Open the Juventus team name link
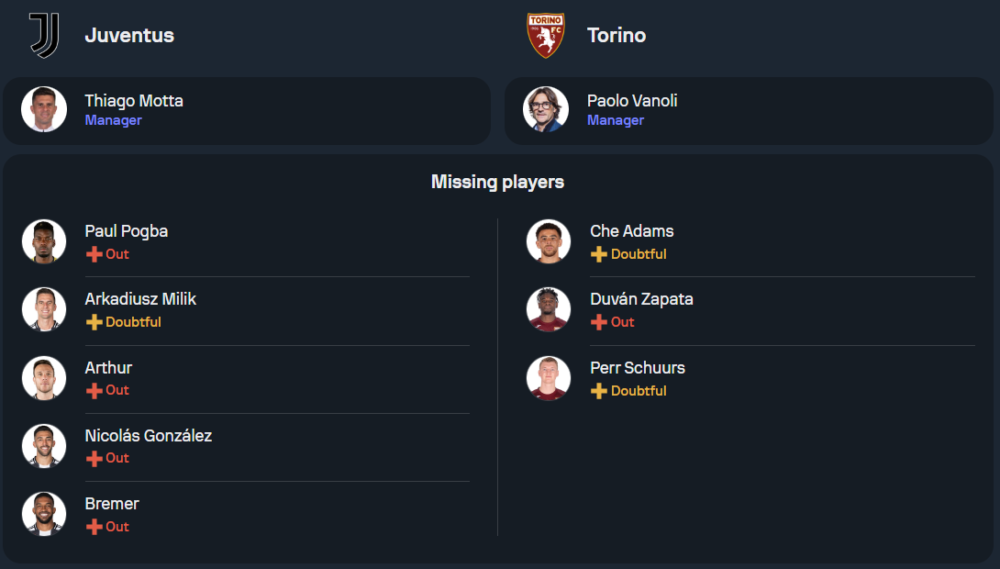This screenshot has height=569, width=1000. coord(129,35)
